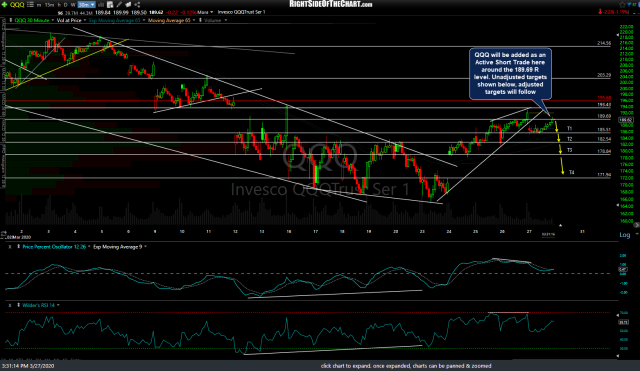Toggle the Log scale button

[625, 235]
